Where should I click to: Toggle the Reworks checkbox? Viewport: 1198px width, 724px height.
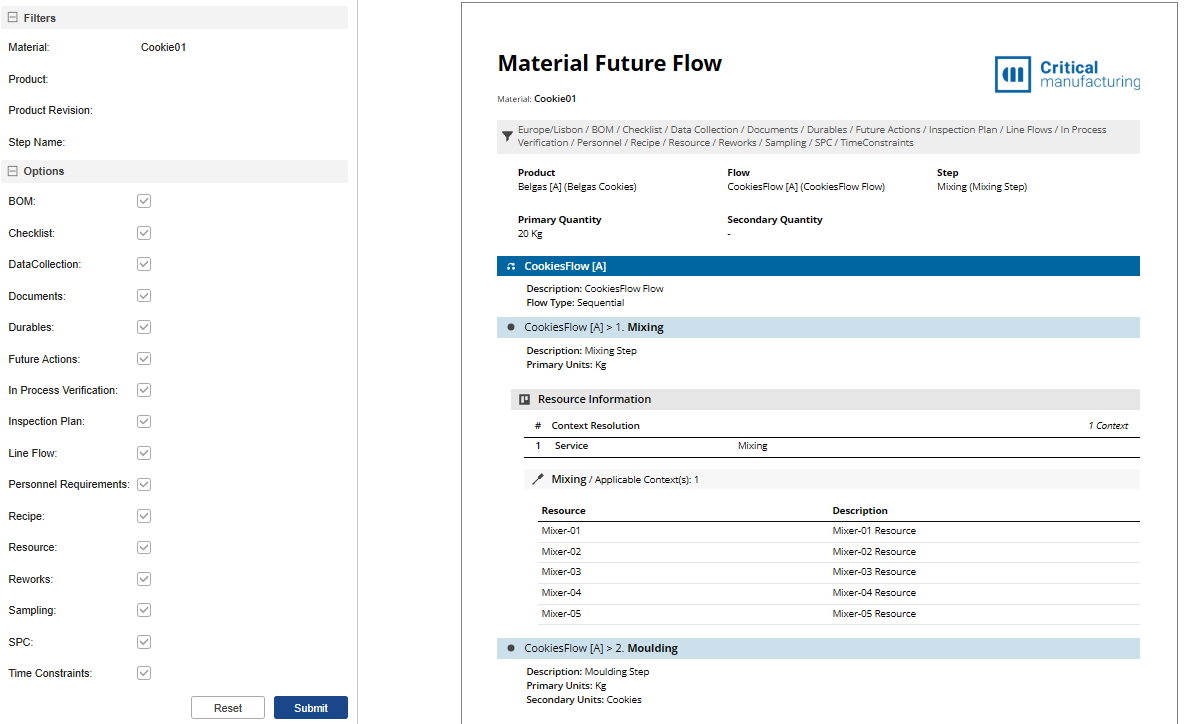point(144,579)
